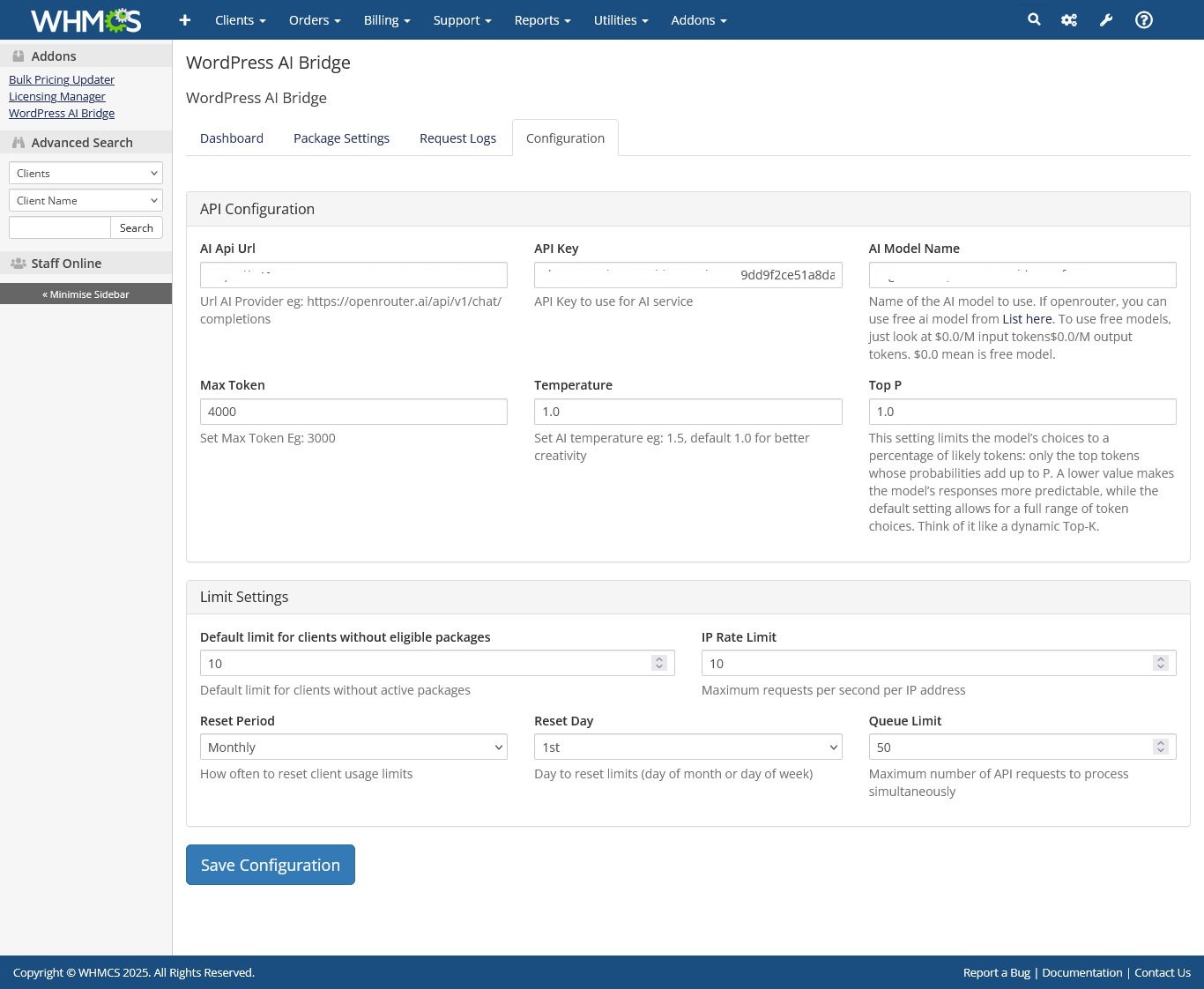
Task: Open help using the question mark icon
Action: tap(1143, 19)
